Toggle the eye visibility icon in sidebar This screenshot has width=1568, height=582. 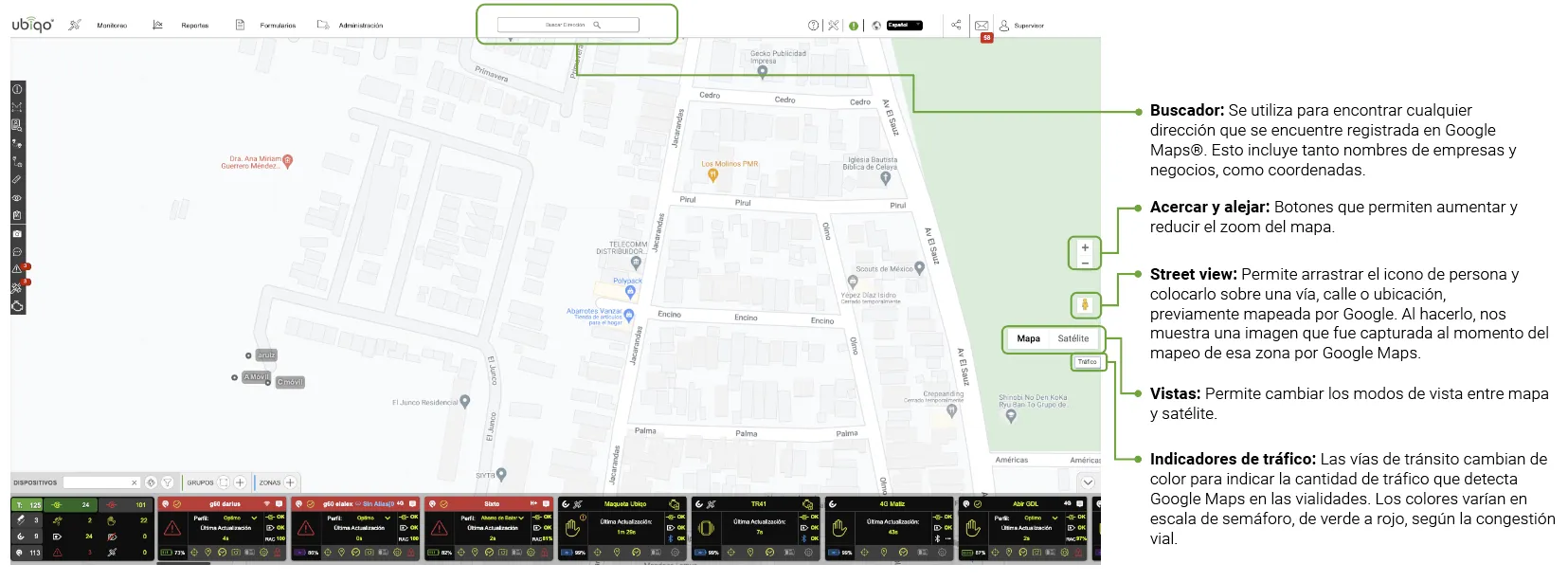pos(17,198)
